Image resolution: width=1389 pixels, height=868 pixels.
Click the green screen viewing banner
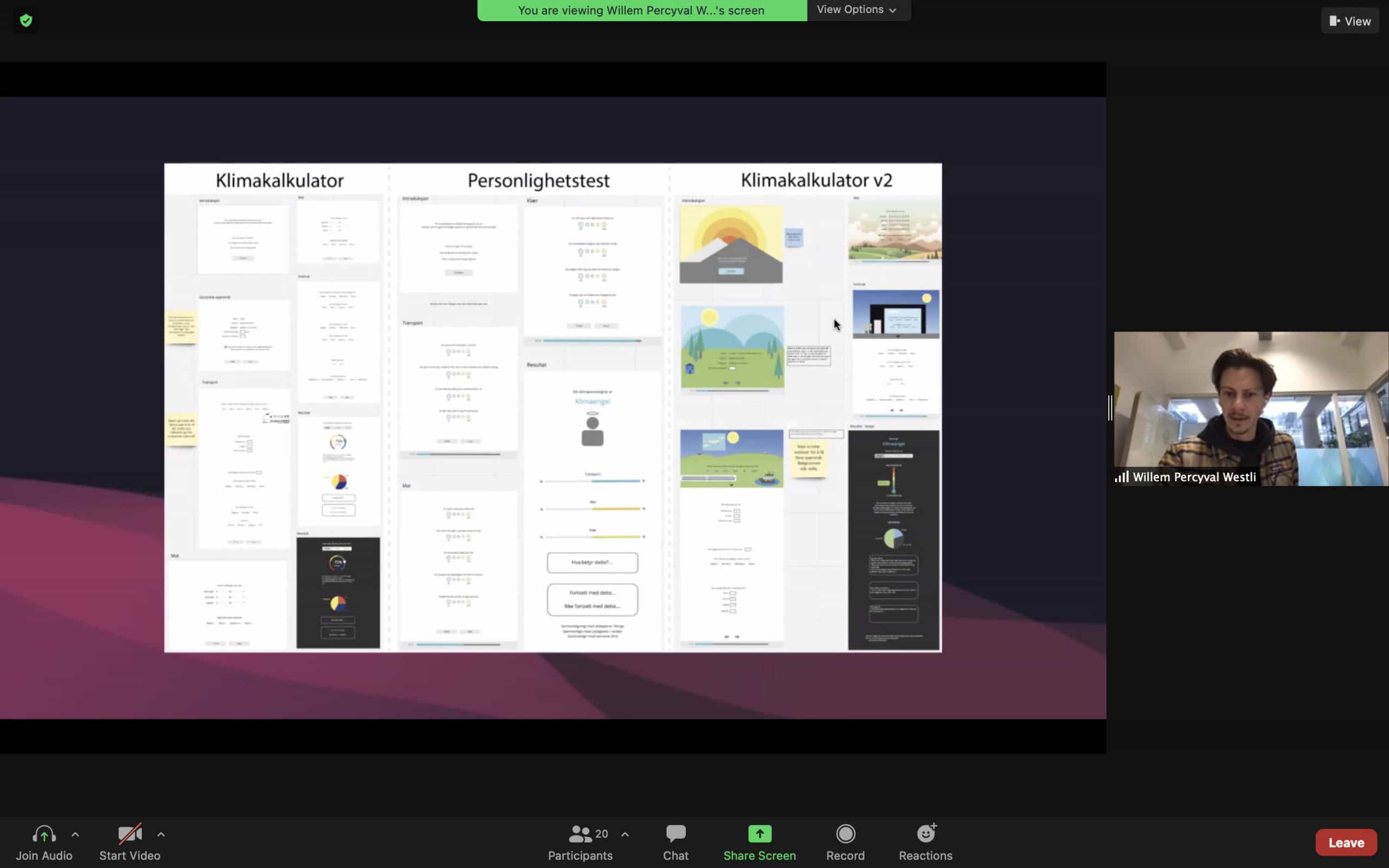pos(641,10)
